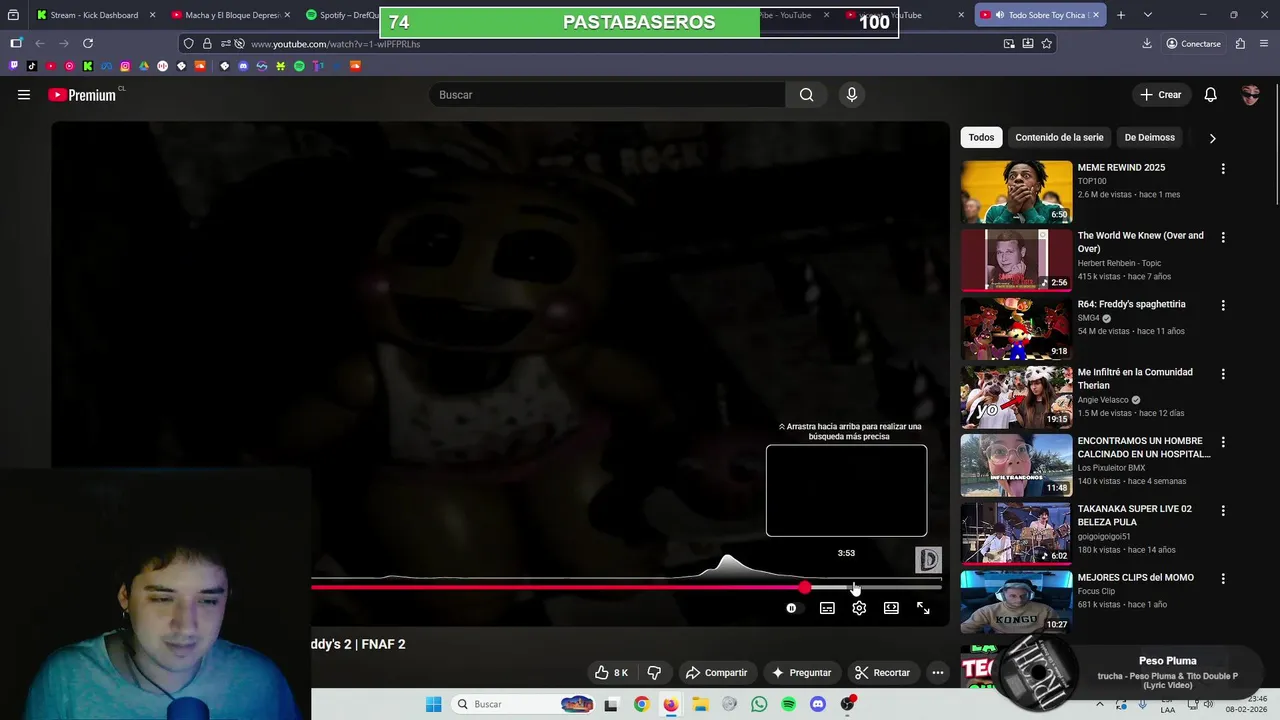Switch to the Stream - Kick Dashboard tab
The width and height of the screenshot is (1280, 720).
tap(94, 15)
